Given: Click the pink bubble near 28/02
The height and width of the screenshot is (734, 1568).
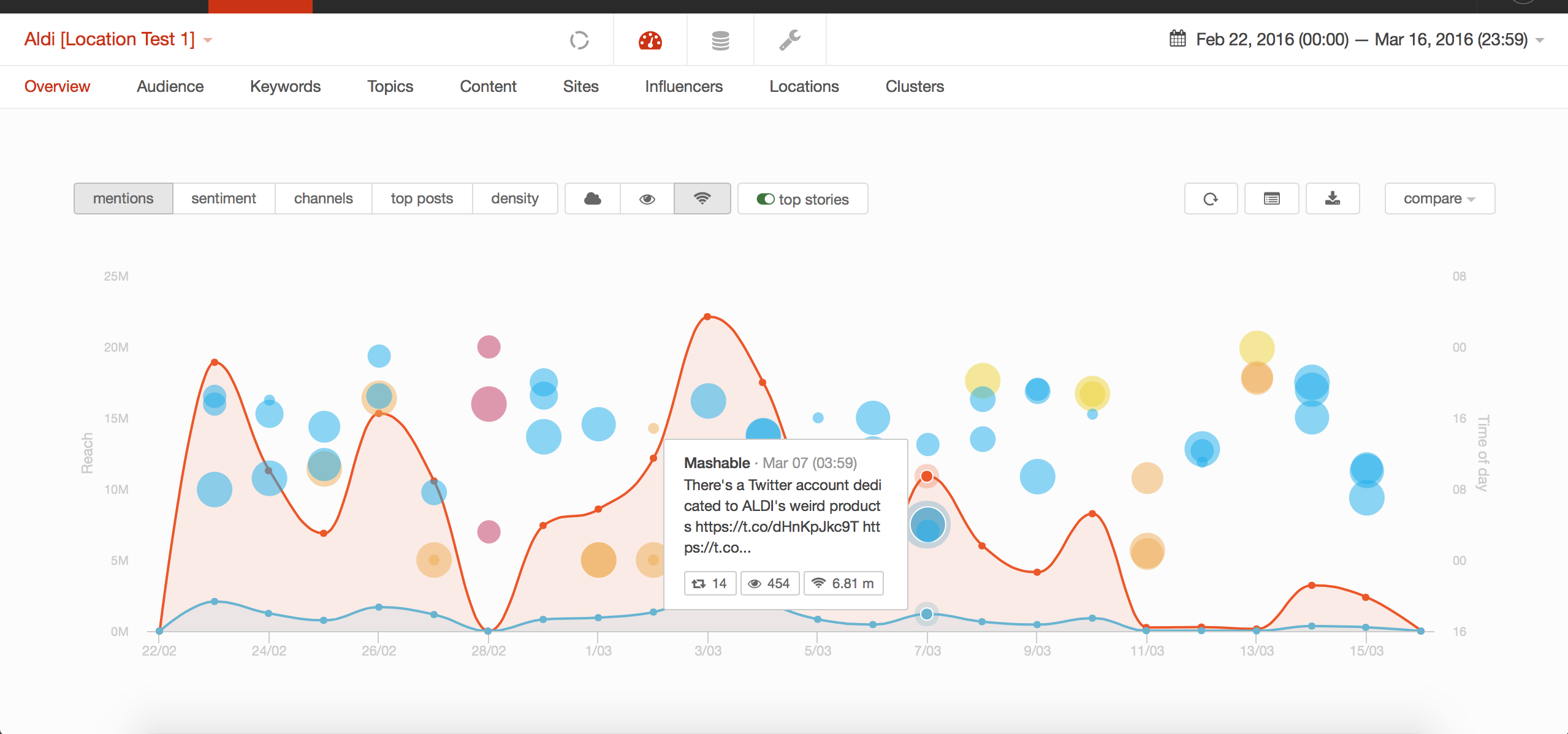Looking at the screenshot, I should click(x=489, y=404).
